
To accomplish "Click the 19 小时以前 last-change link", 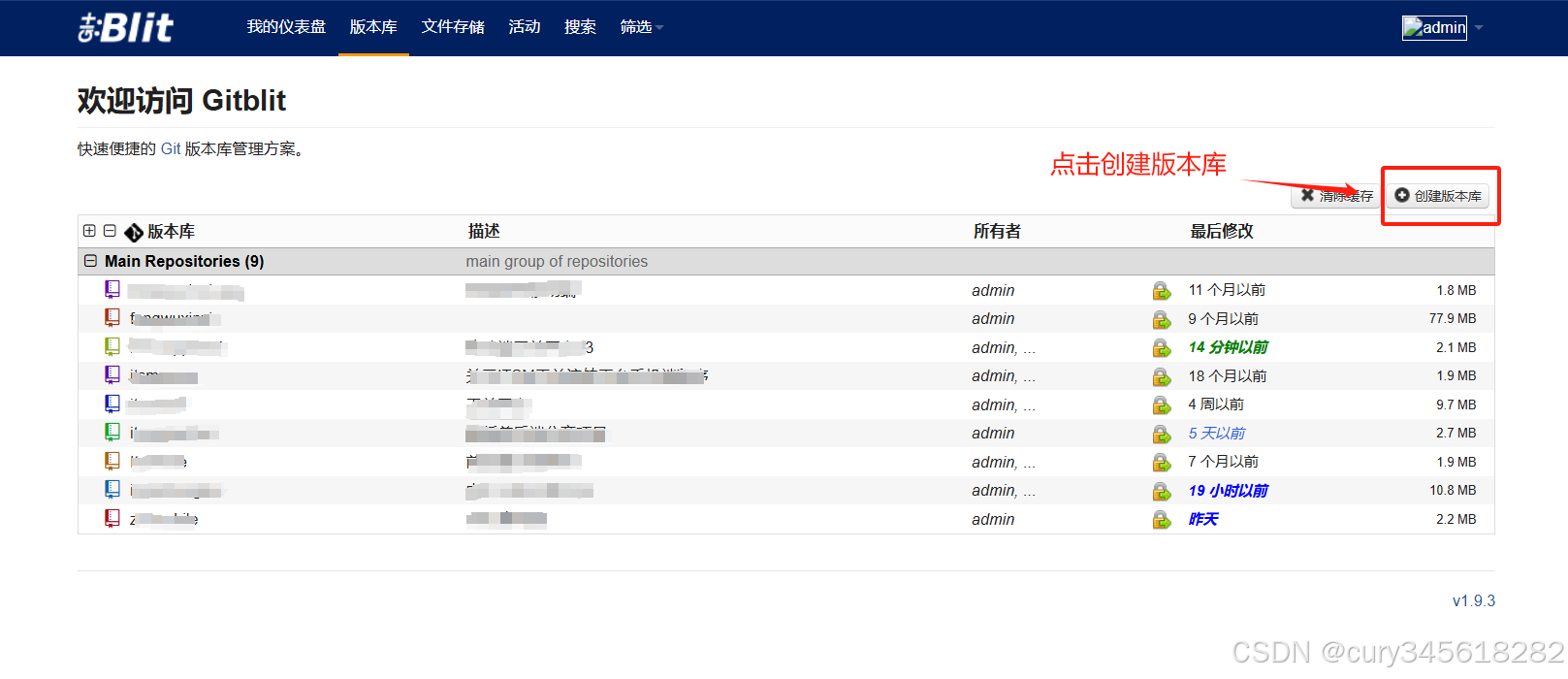I will (x=1228, y=491).
